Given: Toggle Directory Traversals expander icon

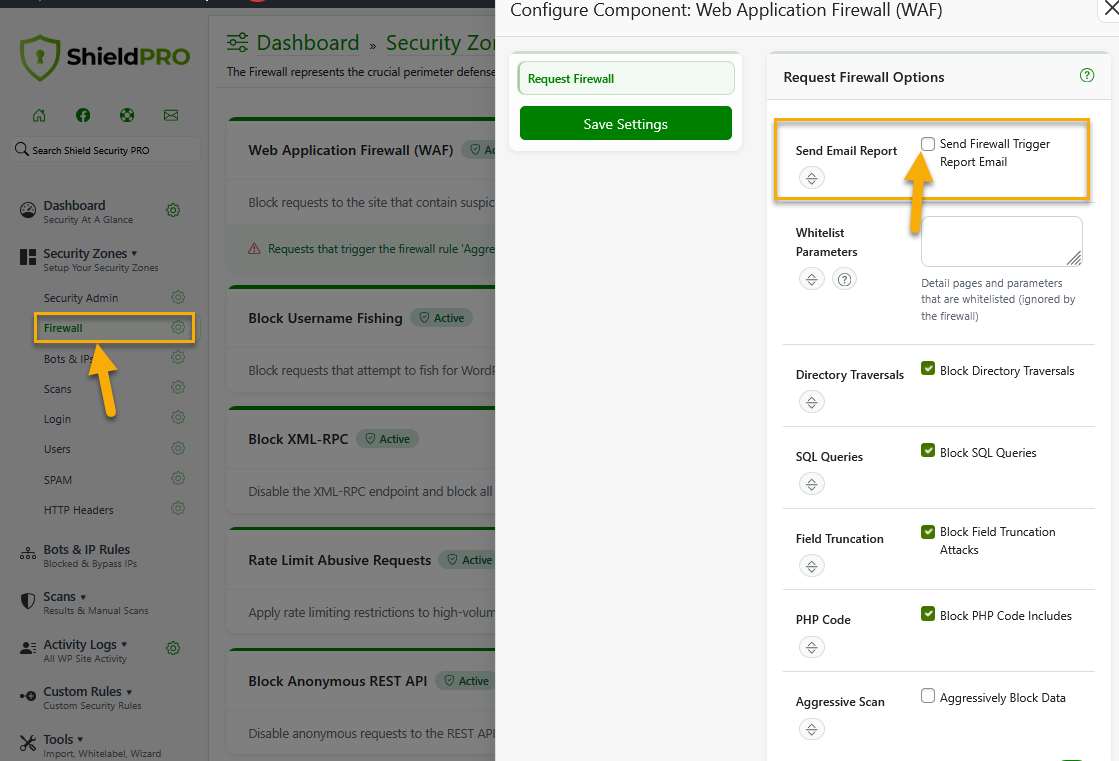Looking at the screenshot, I should 811,402.
